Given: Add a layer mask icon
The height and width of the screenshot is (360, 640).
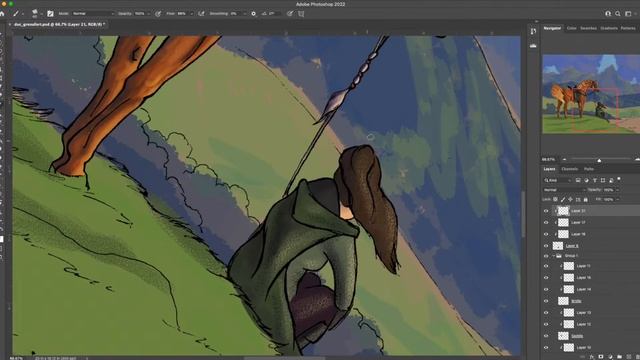Looking at the screenshot, I should pyautogui.click(x=601, y=357).
